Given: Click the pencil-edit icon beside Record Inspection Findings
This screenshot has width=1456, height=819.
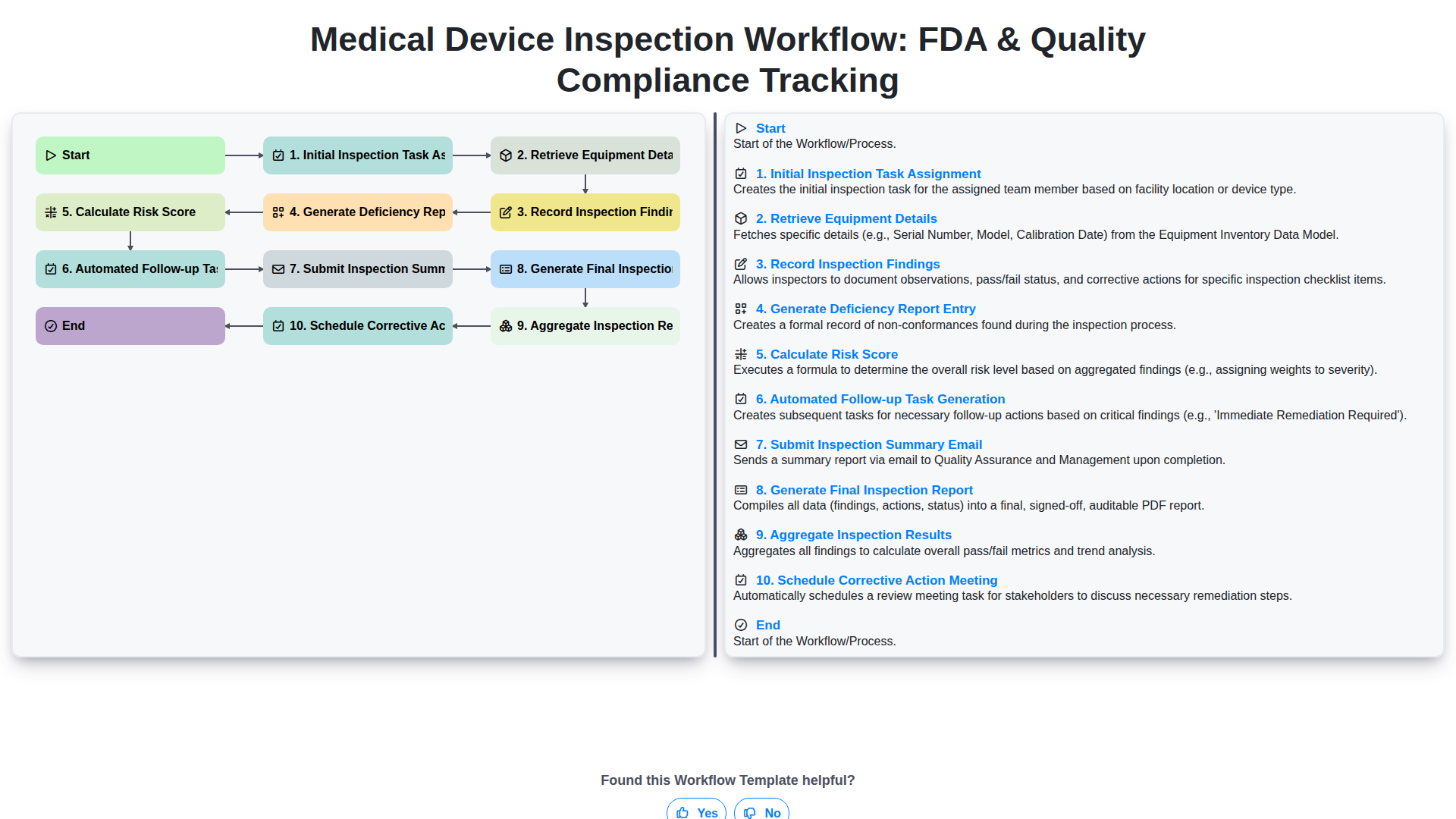Looking at the screenshot, I should (741, 264).
